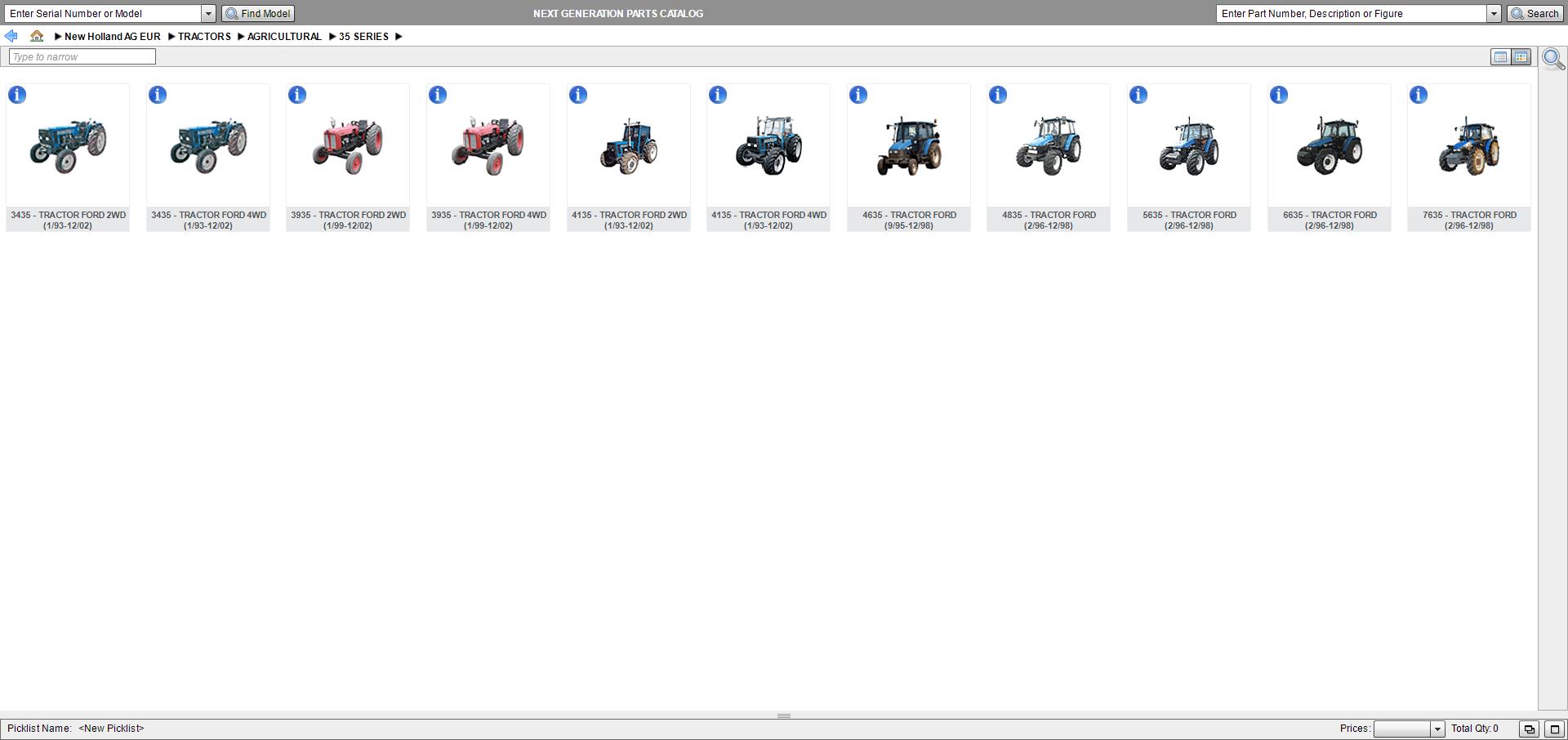The height and width of the screenshot is (740, 1568).
Task: Click 3435 - TRACTOR FORD 4WD label
Action: (208, 221)
